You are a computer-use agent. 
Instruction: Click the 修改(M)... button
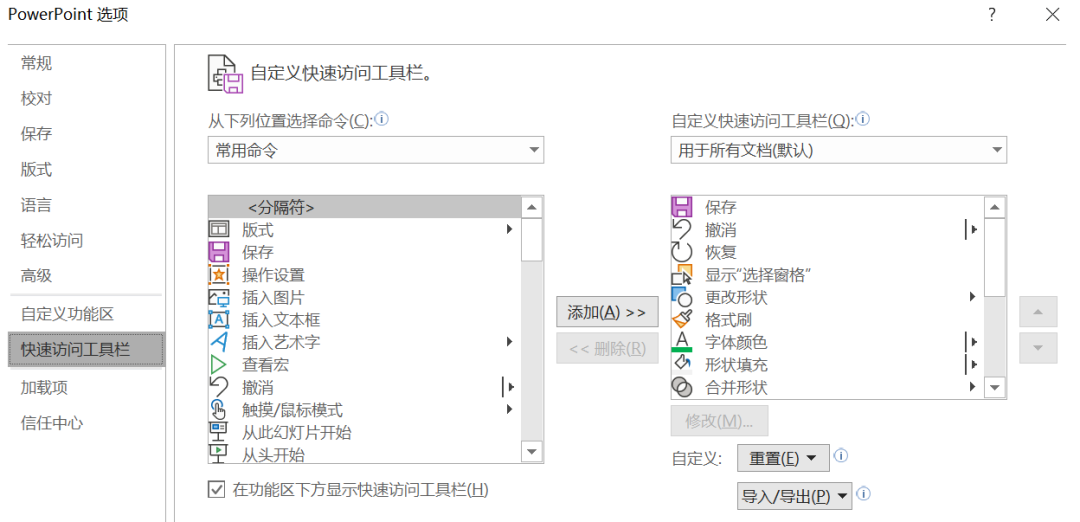[720, 421]
